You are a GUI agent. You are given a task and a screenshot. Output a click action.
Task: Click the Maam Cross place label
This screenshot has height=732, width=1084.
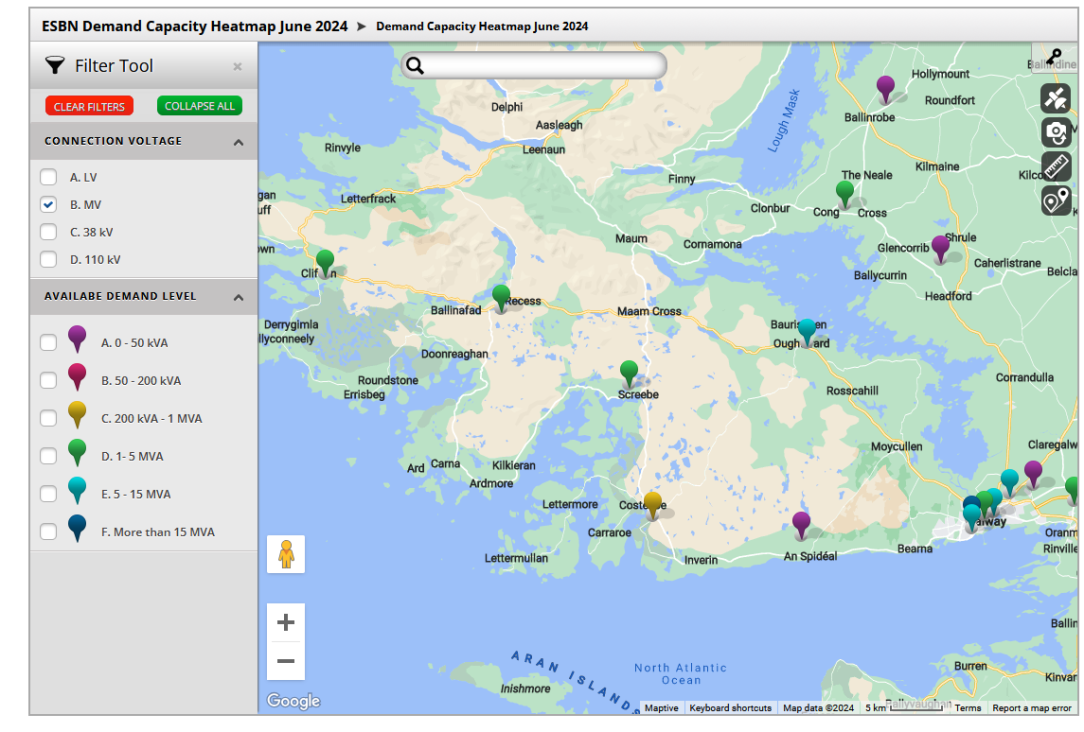648,311
